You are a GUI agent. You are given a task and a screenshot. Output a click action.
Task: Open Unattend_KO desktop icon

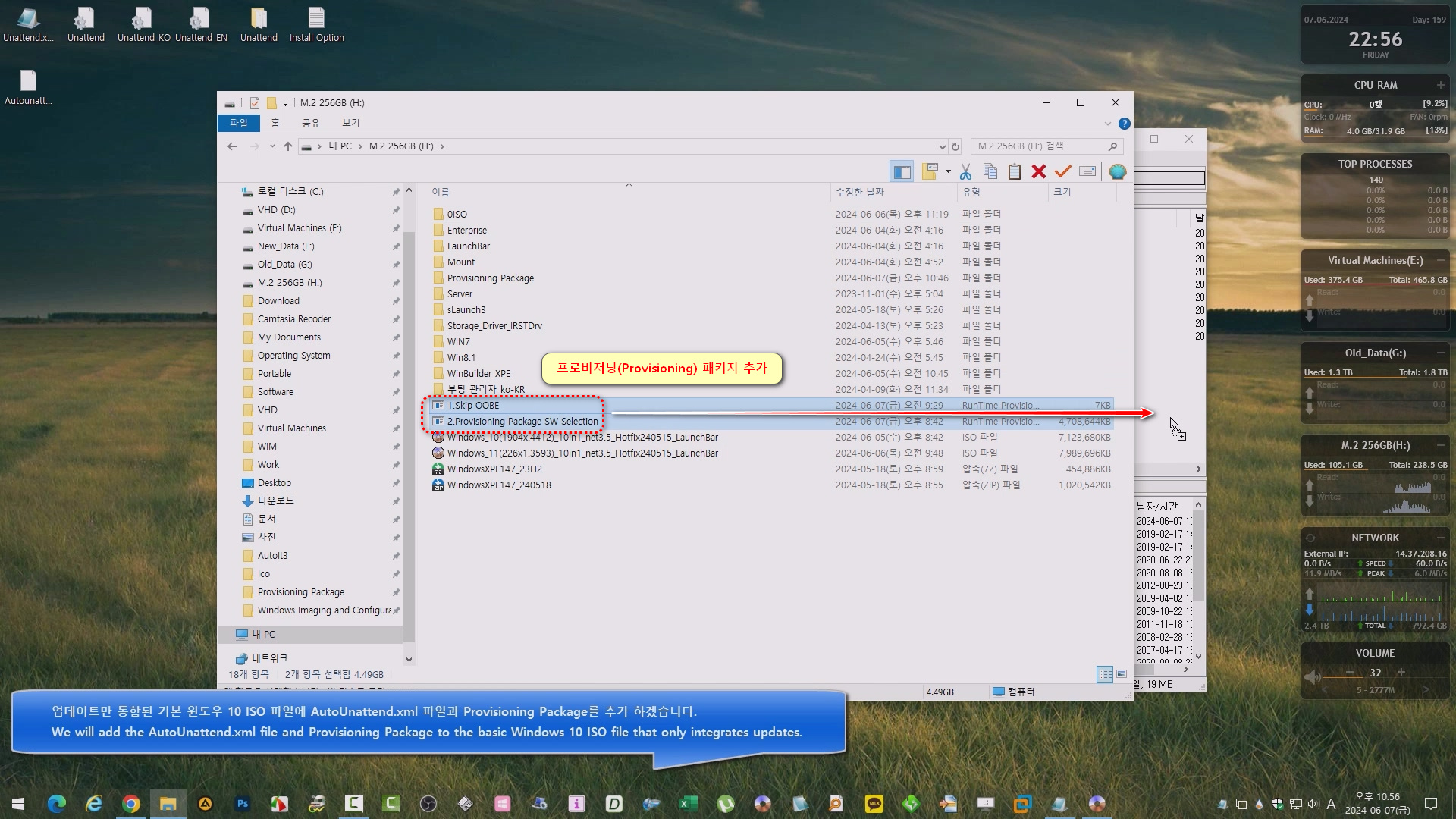143,25
